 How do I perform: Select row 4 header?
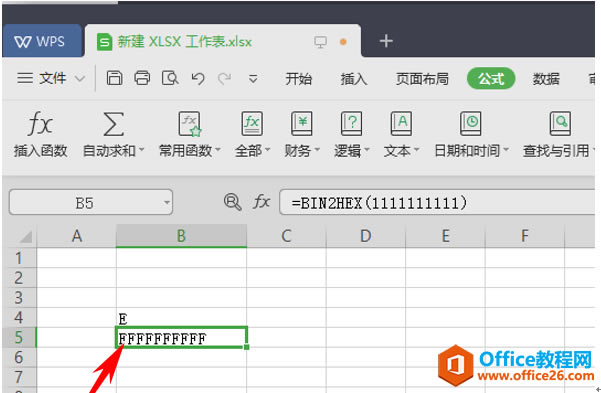[18, 318]
